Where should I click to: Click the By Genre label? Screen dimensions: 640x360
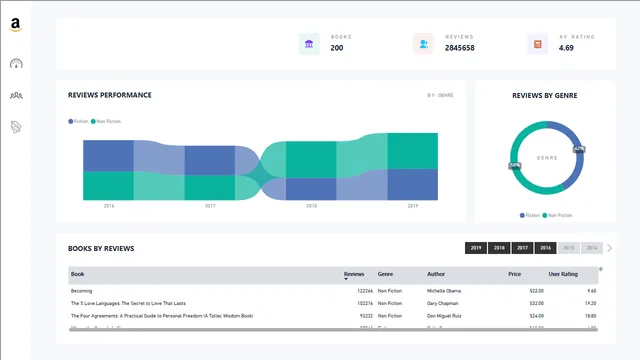click(440, 95)
